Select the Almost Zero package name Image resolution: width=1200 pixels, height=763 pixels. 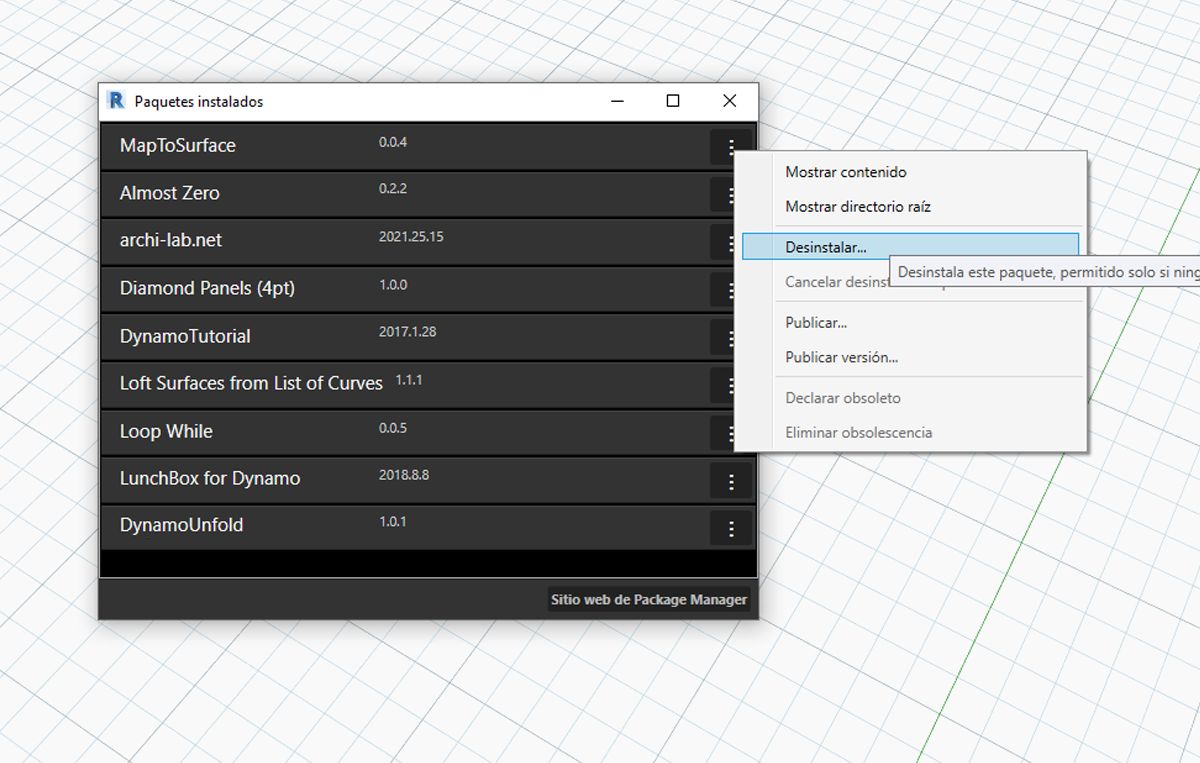[170, 193]
